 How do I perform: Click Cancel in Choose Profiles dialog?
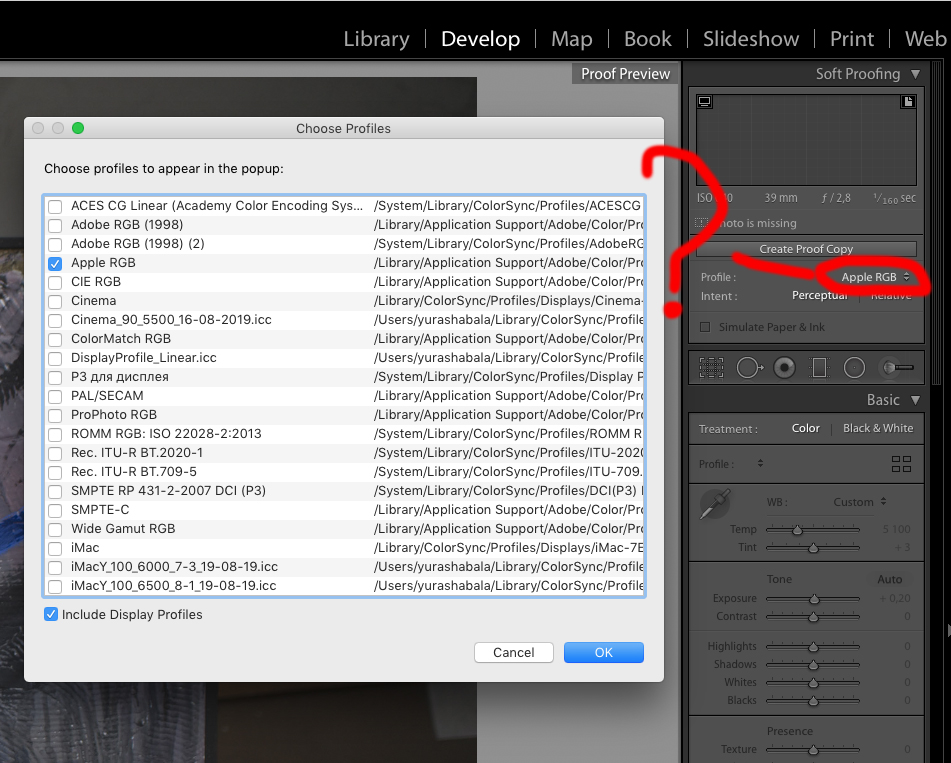(514, 653)
